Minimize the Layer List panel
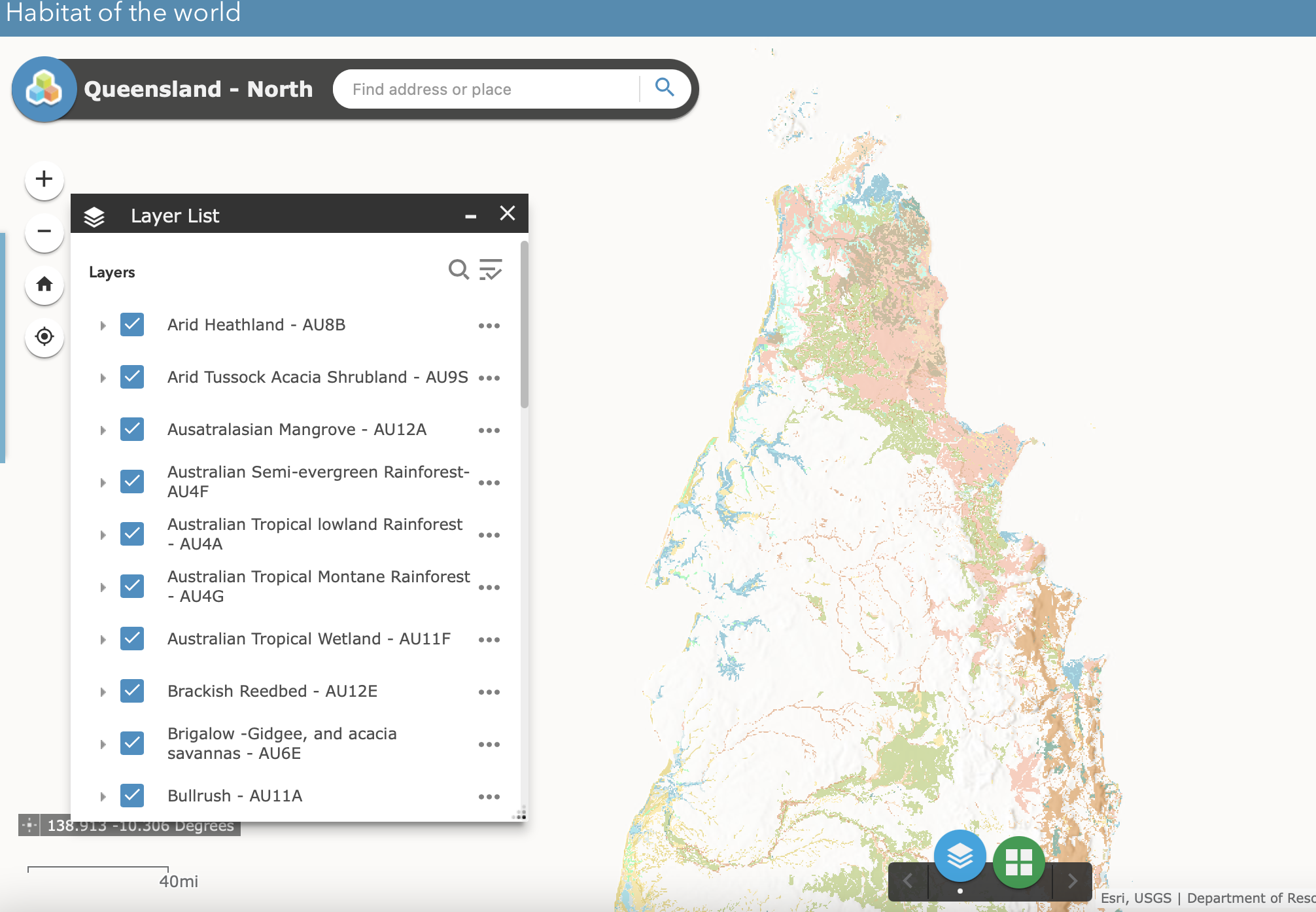Screen dimensions: 1316x912 coord(470,215)
